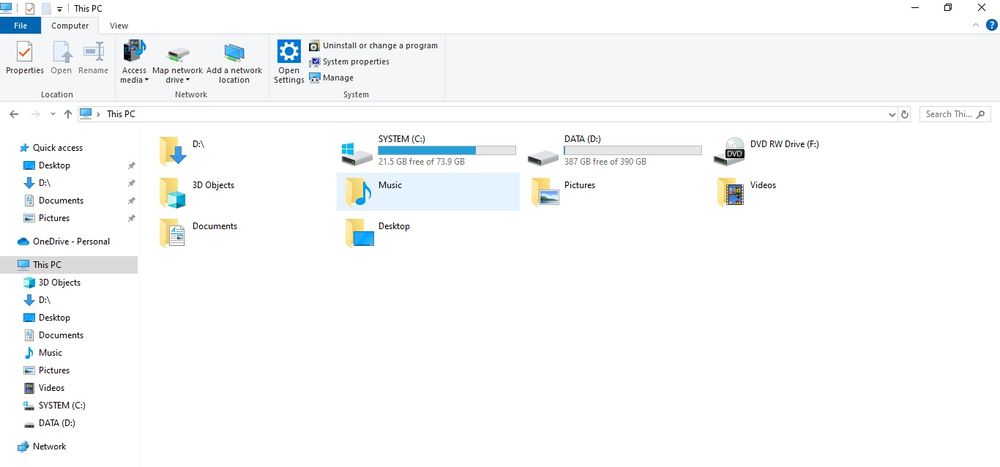Select the Videos folder in main pane
Screen dimensions: 1000x467
(x=731, y=191)
